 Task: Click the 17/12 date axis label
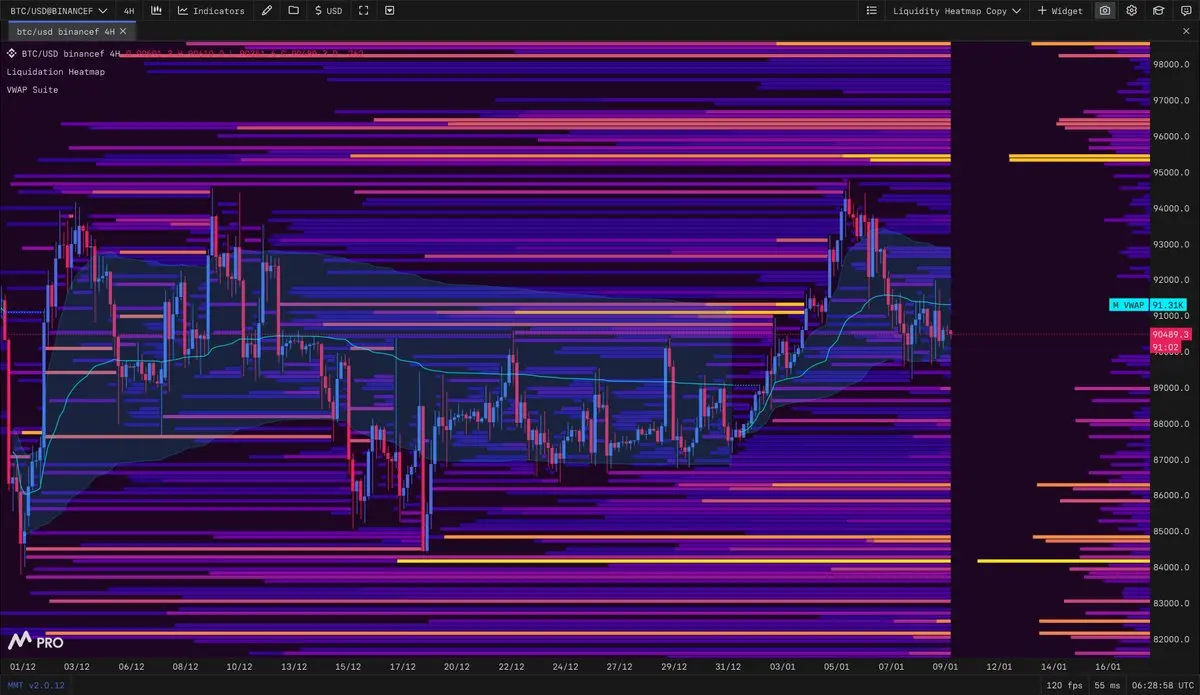pos(402,666)
